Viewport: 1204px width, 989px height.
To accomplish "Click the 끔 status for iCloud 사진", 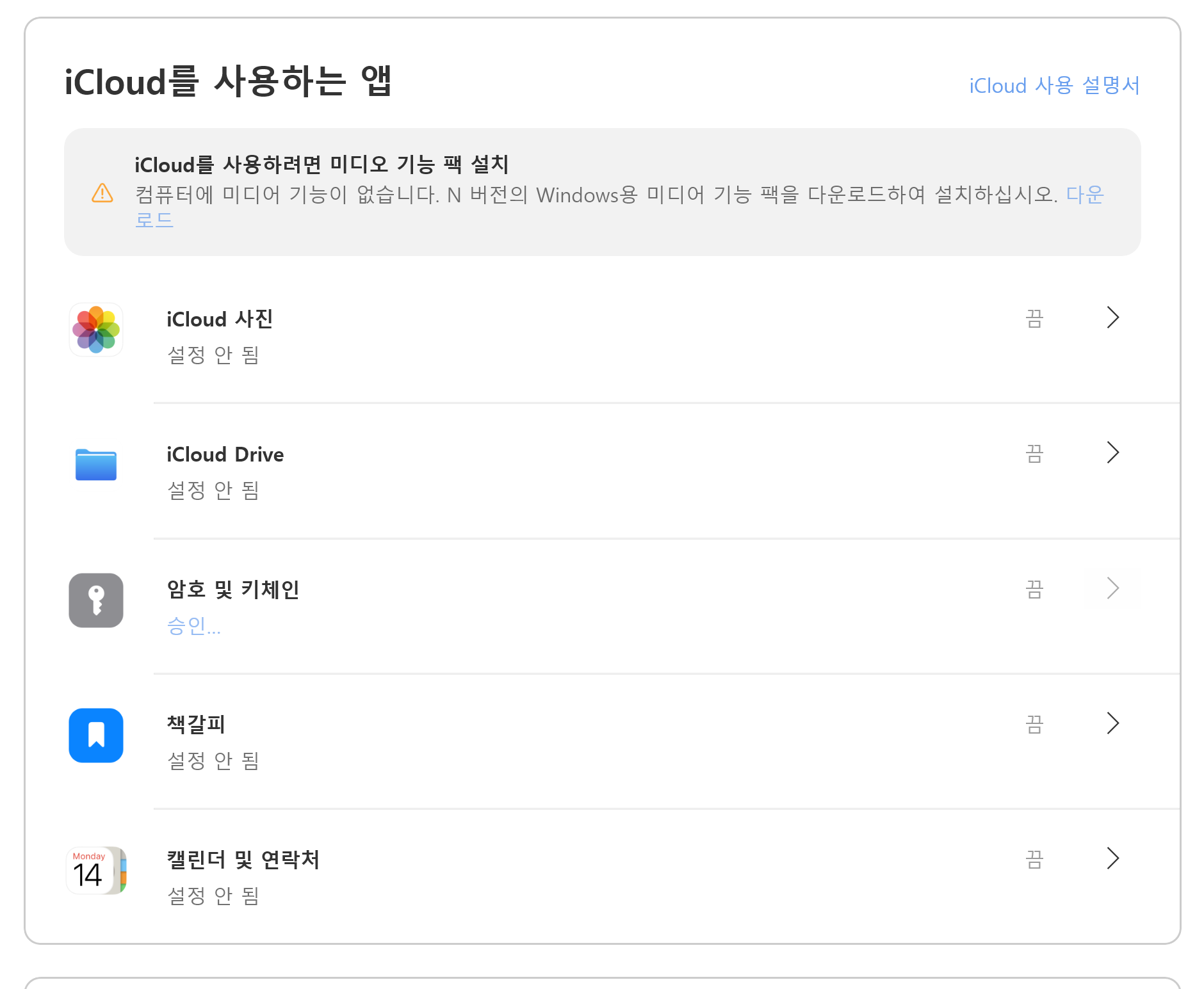I will coord(1034,318).
